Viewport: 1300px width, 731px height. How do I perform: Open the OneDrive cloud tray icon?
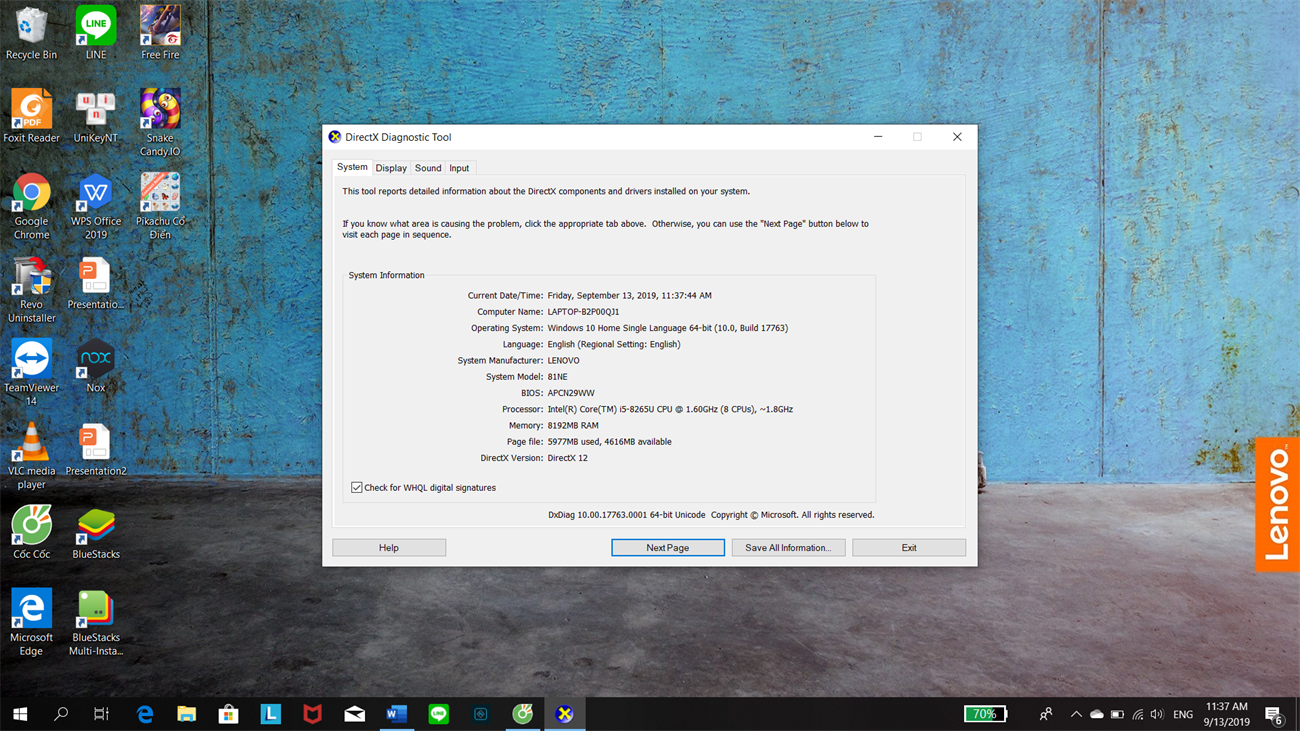pos(1097,714)
